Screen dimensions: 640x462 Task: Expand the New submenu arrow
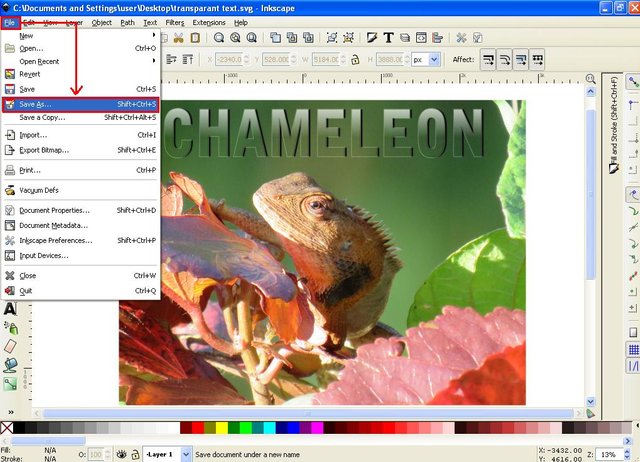pos(154,36)
